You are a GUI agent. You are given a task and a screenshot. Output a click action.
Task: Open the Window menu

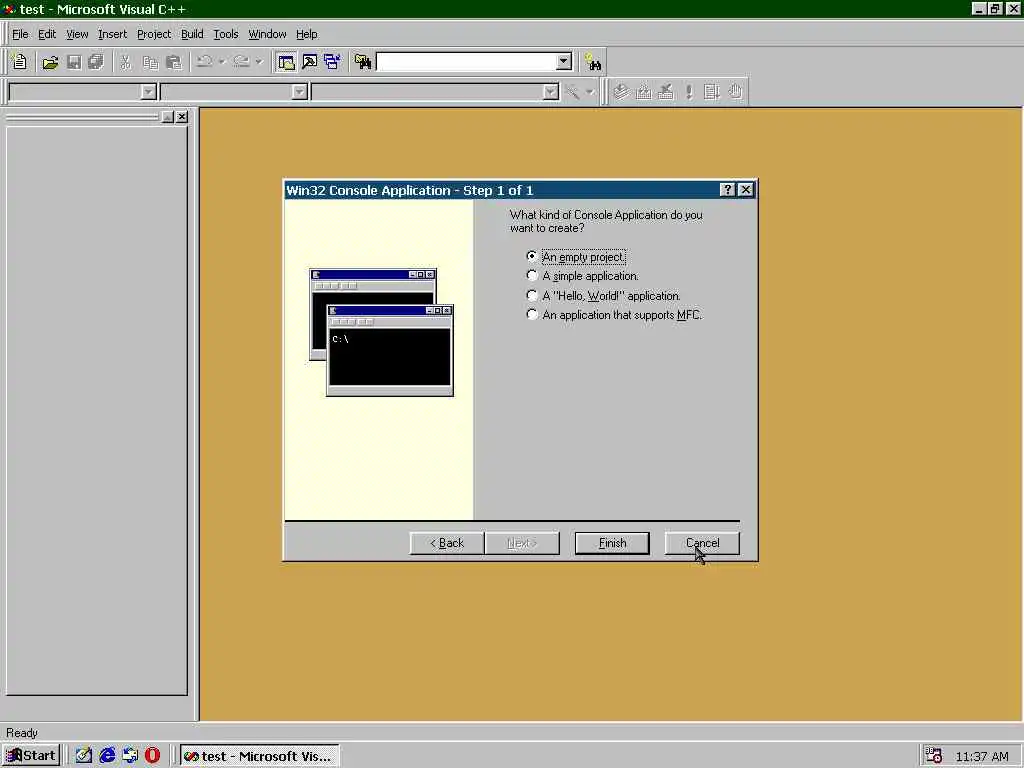(x=267, y=34)
